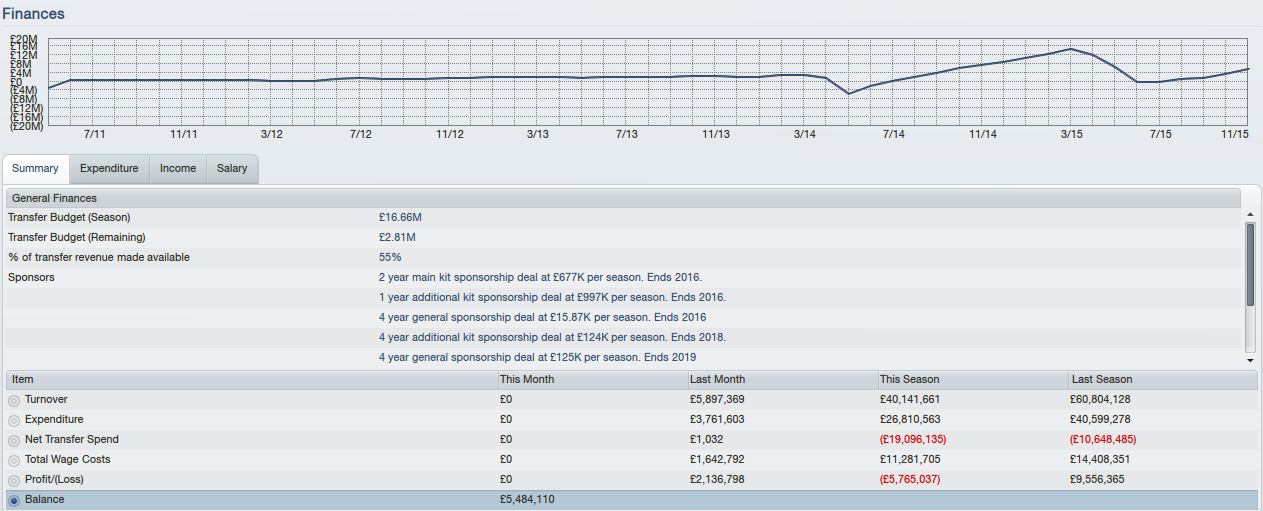Click the 7/11 label on the graph axis
Viewport: 1263px width, 511px height.
[94, 134]
